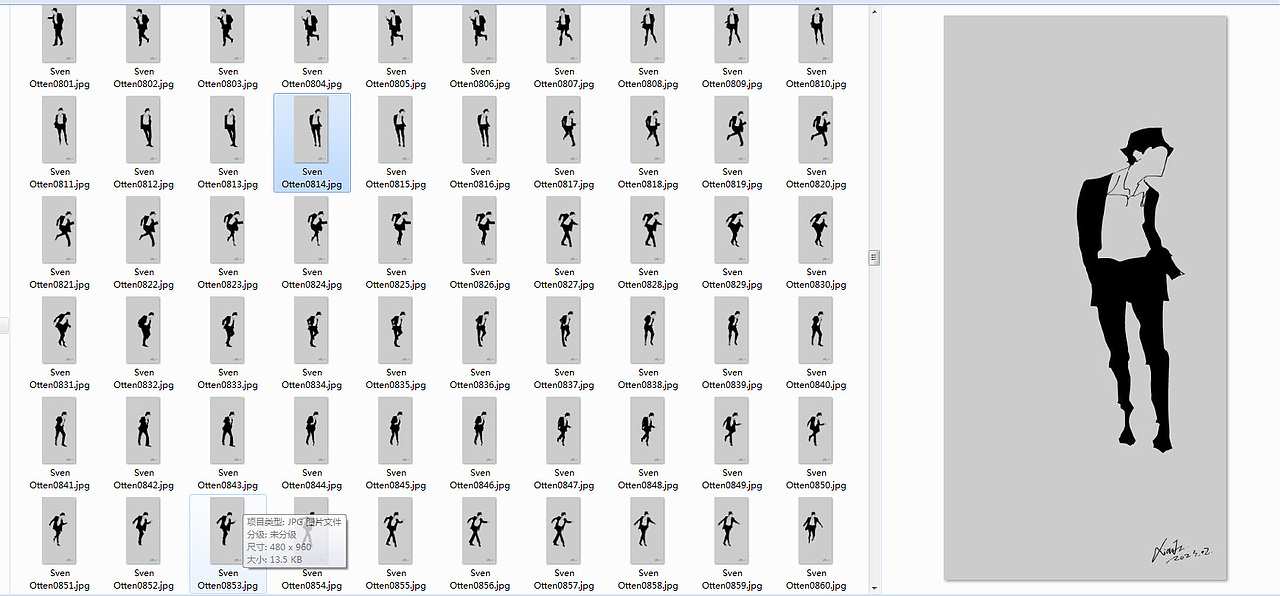Select the Otten0825.jpg thumbnail
The image size is (1280, 596).
coord(396,230)
